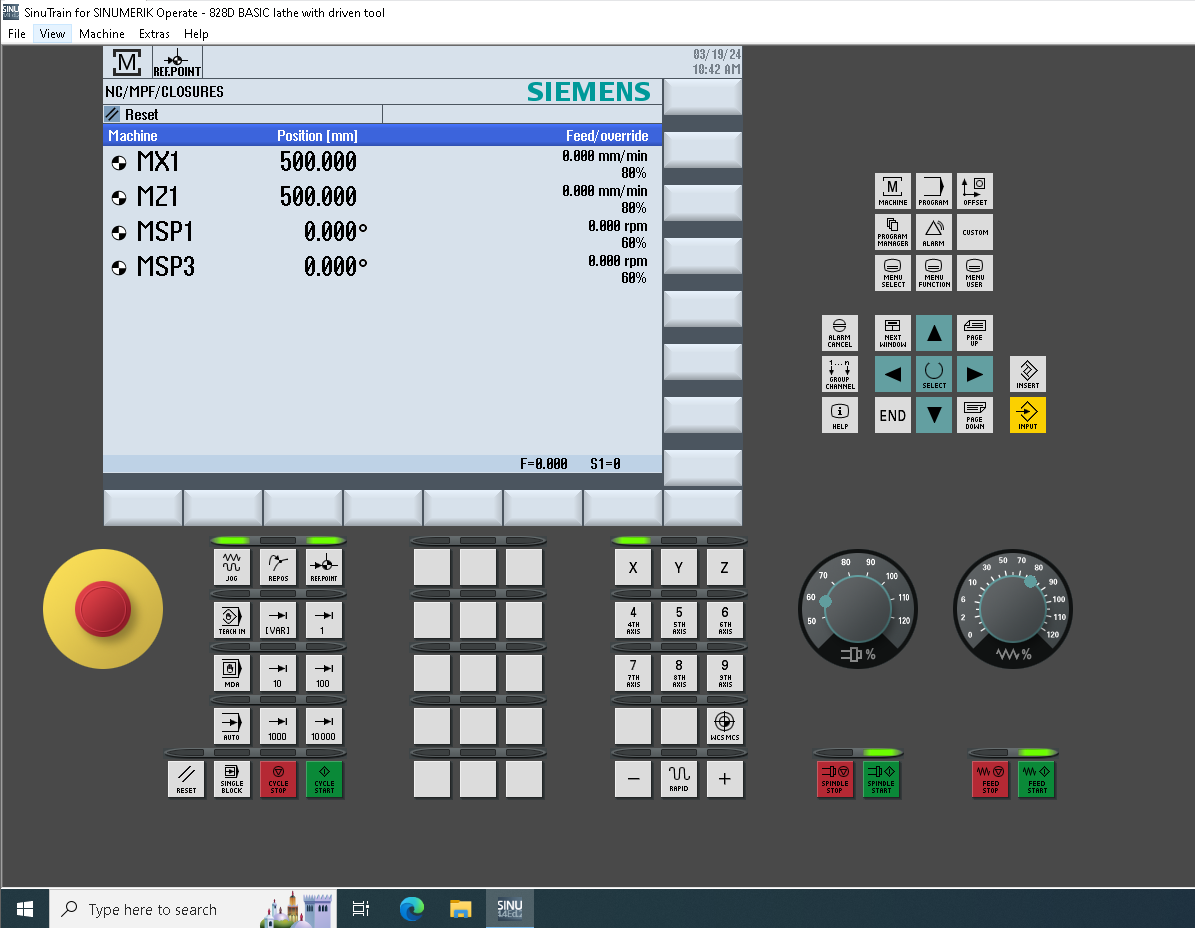Open the View menu
This screenshot has height=928, width=1195.
tap(53, 34)
